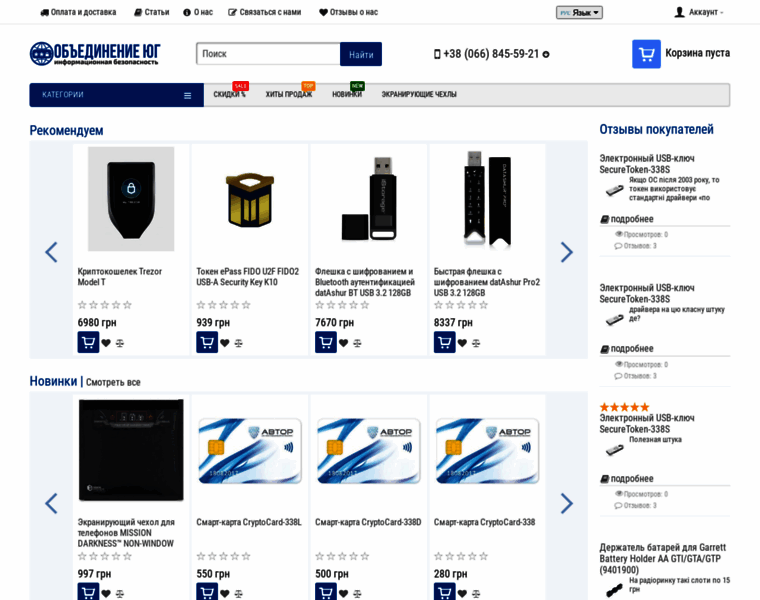Show next items in Новинки carousel
The image size is (760, 600).
[x=567, y=503]
